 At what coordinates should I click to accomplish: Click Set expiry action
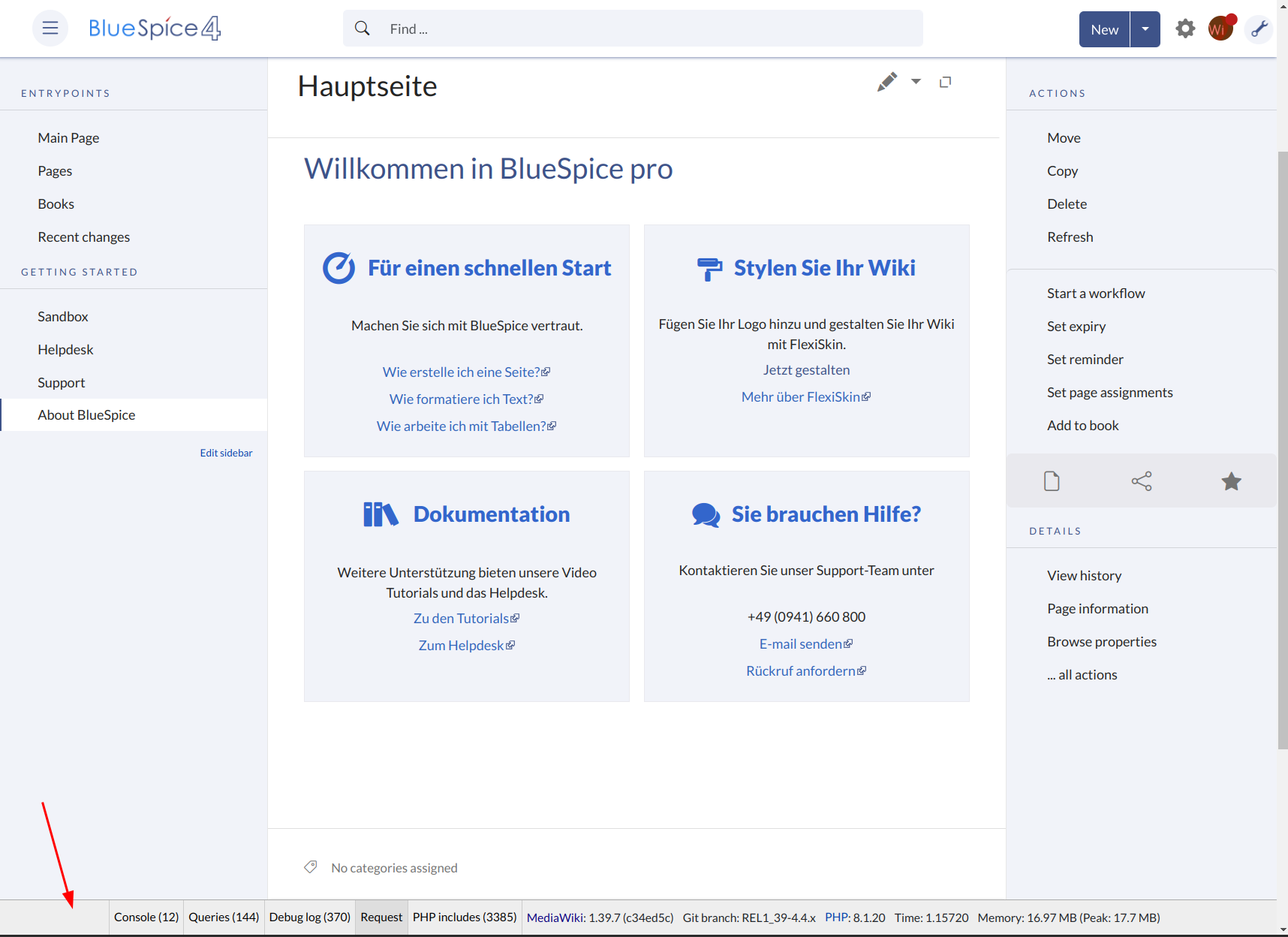pos(1076,327)
